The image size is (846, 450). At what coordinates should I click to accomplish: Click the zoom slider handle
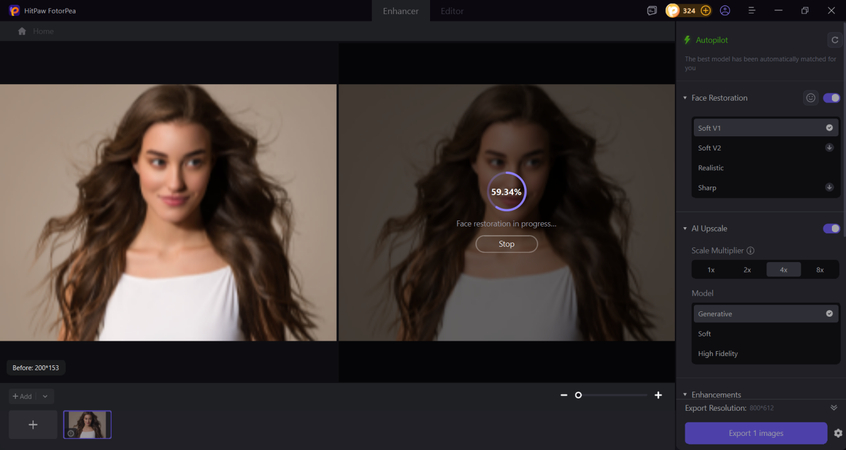point(578,395)
